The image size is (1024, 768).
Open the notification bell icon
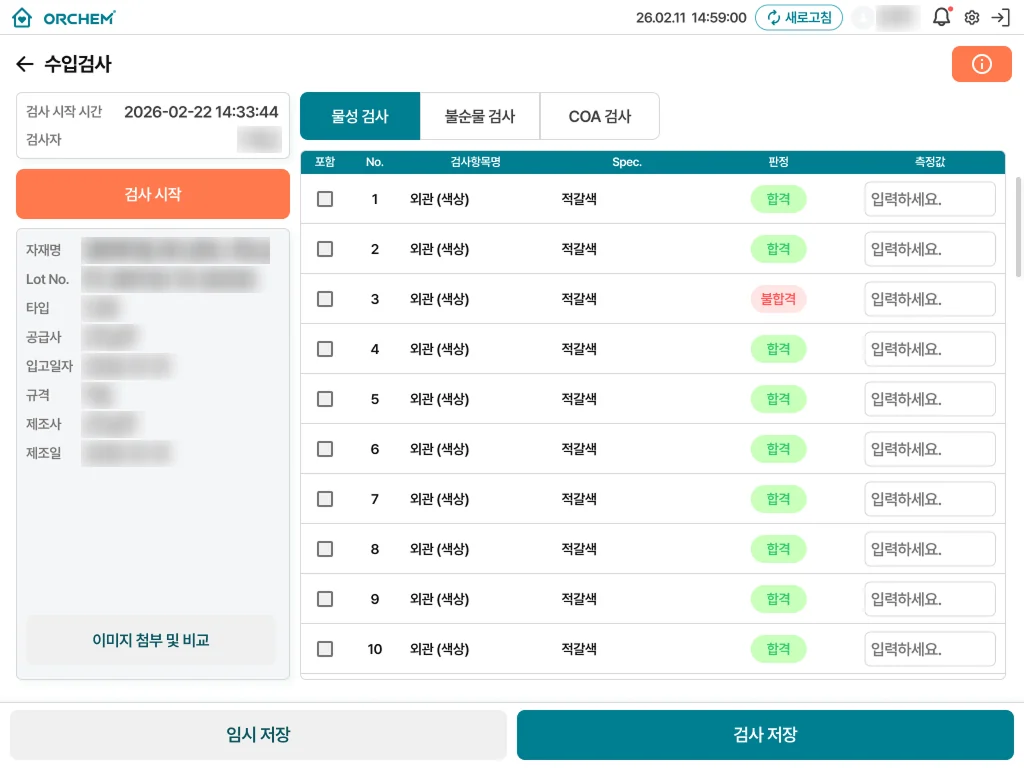[x=942, y=17]
